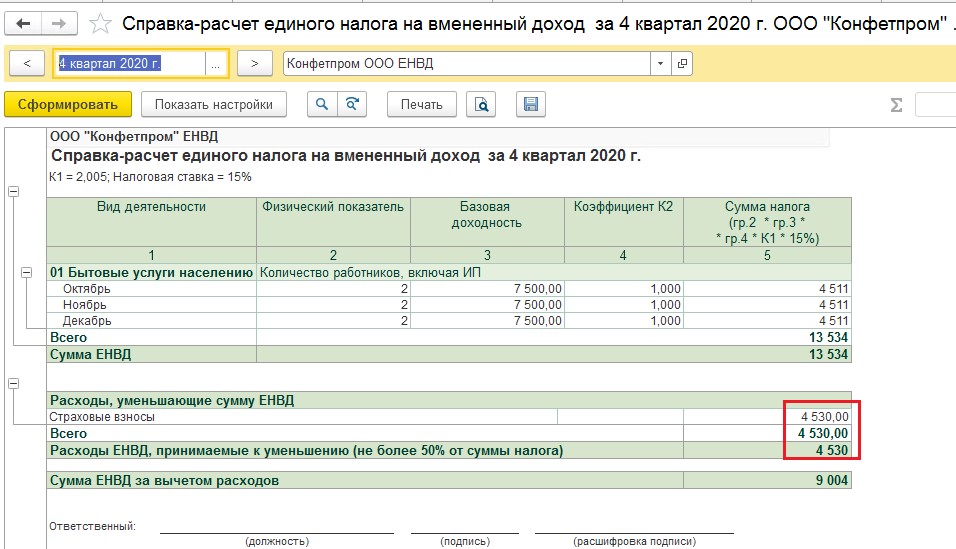This screenshot has height=549, width=956.
Task: Open the organization dropdown arrow
Action: click(660, 63)
